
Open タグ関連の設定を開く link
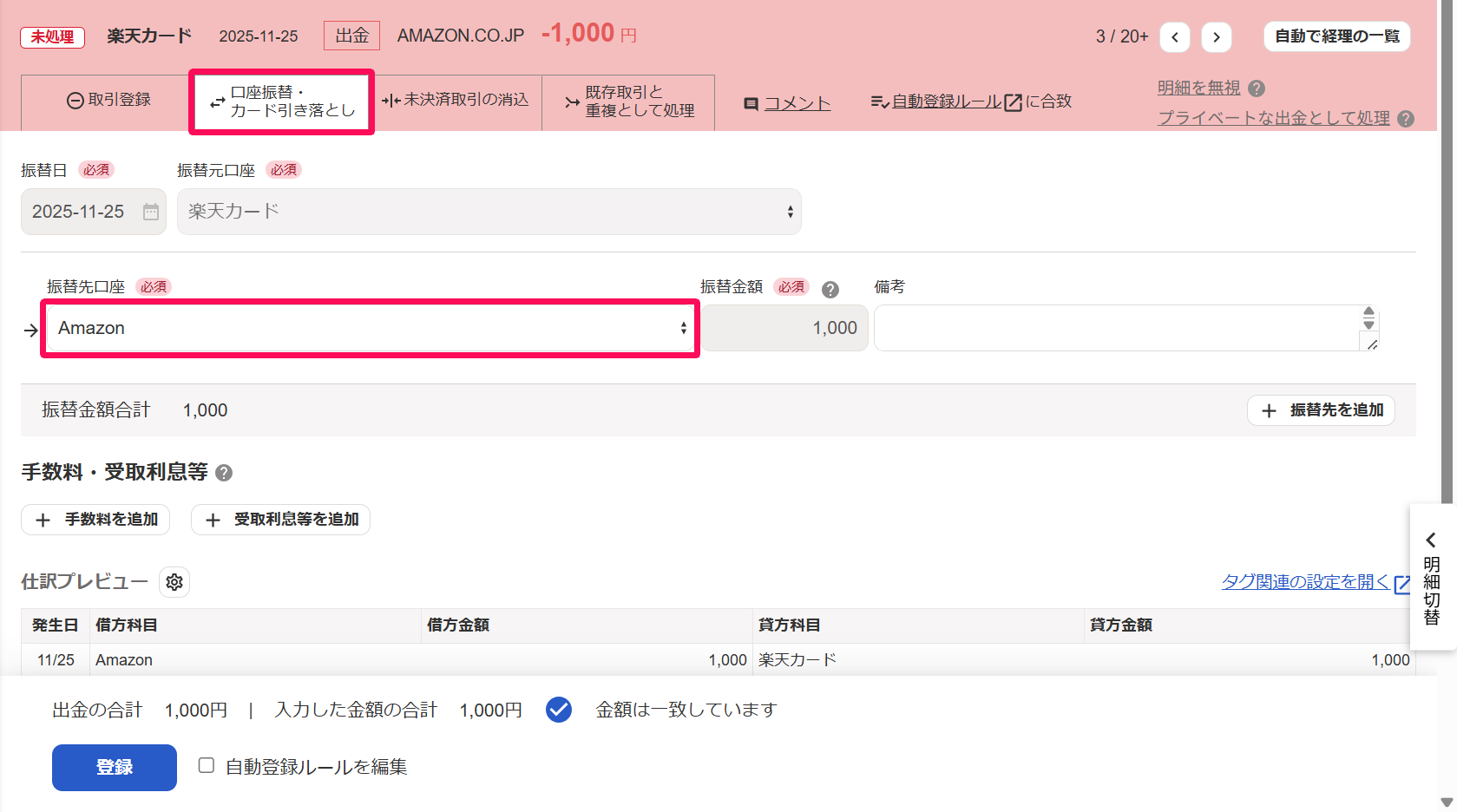1305,582
